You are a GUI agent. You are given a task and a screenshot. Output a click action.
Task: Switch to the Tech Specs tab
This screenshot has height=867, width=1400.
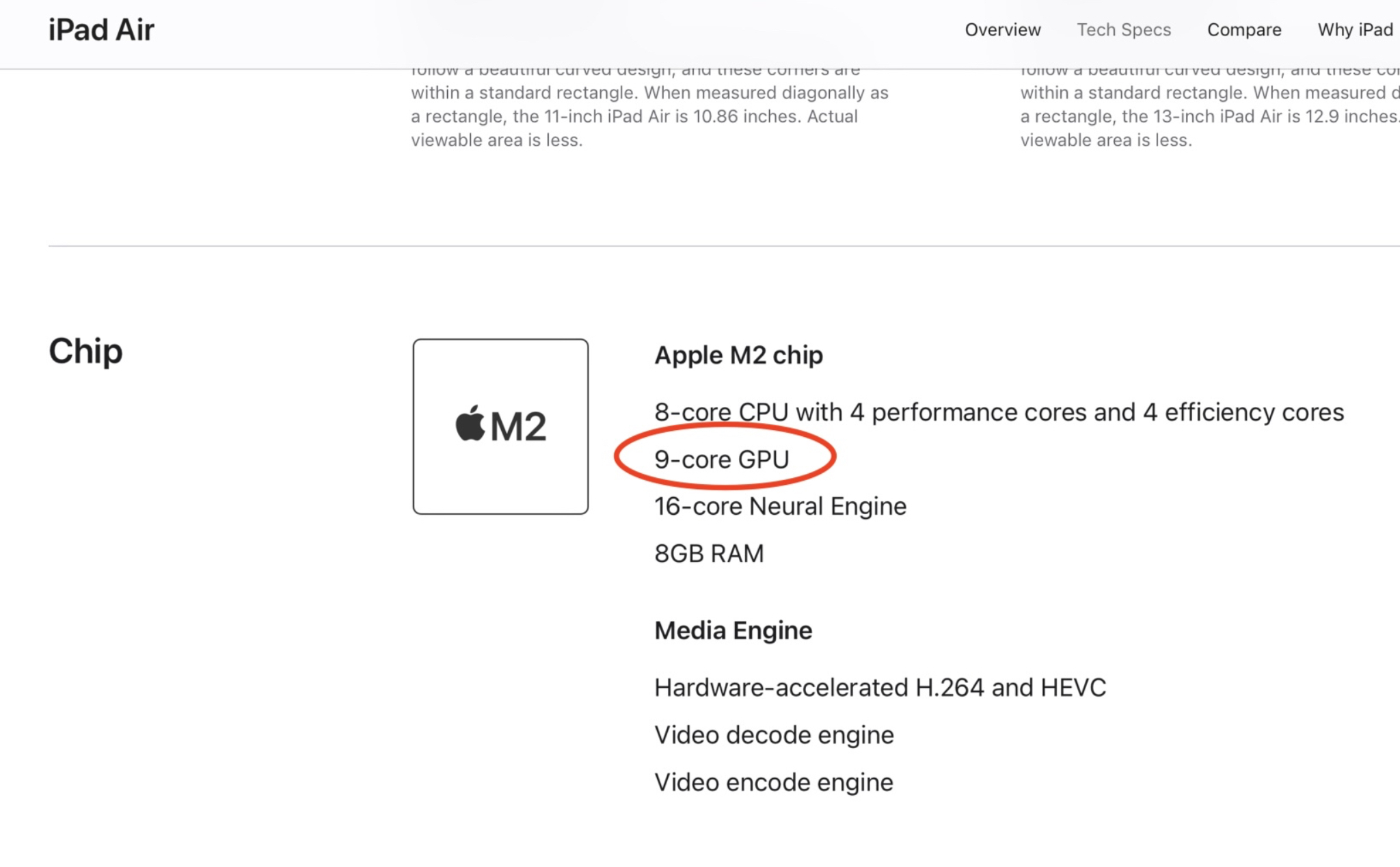pyautogui.click(x=1124, y=30)
